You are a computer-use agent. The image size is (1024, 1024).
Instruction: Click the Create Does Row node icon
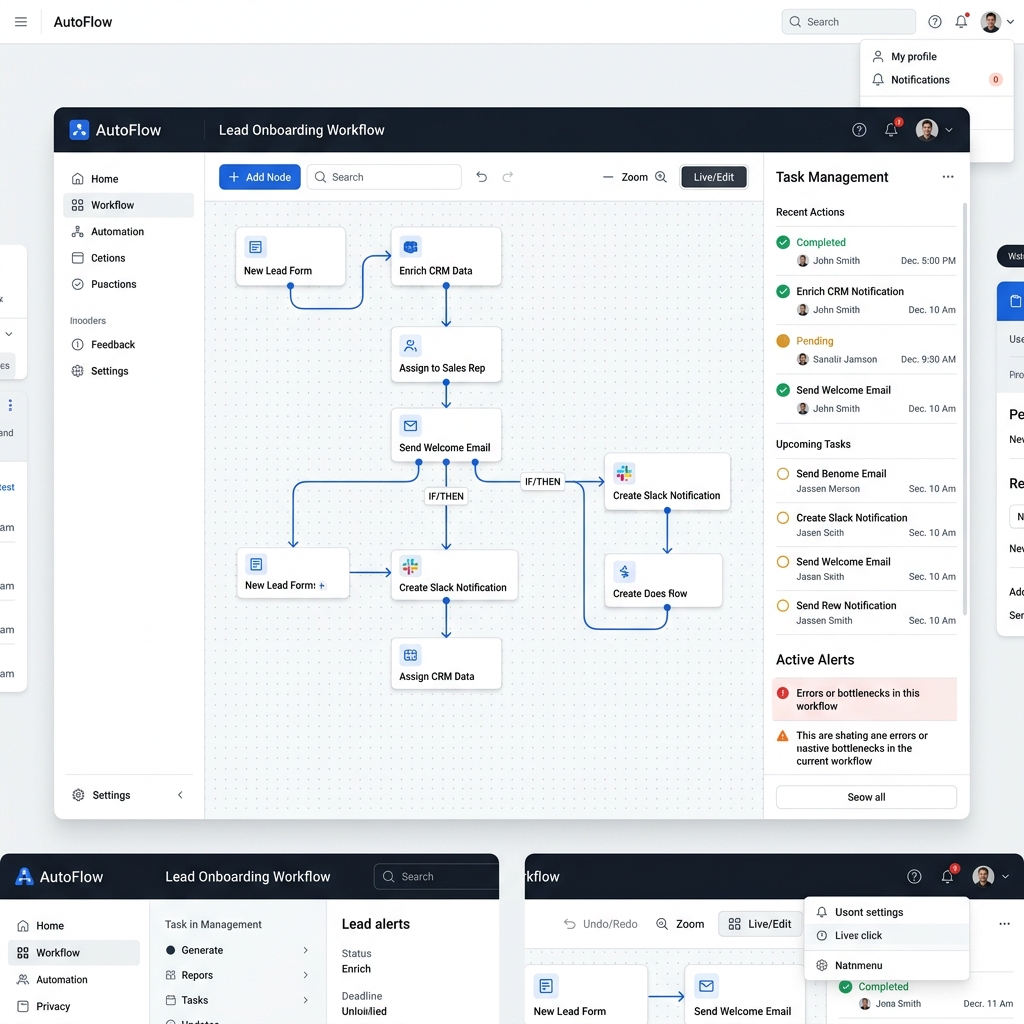point(624,572)
